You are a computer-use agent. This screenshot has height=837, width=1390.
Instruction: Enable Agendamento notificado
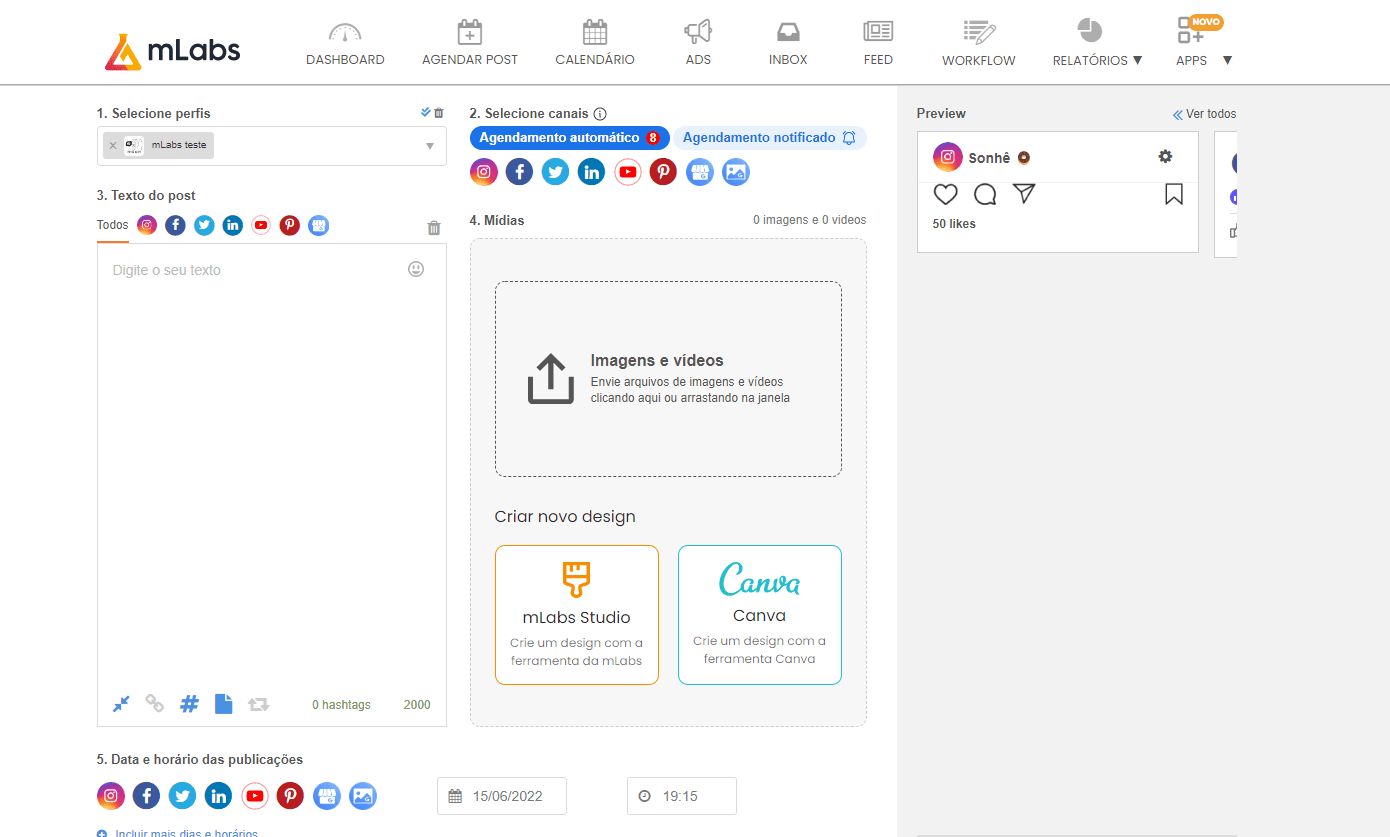(x=770, y=137)
